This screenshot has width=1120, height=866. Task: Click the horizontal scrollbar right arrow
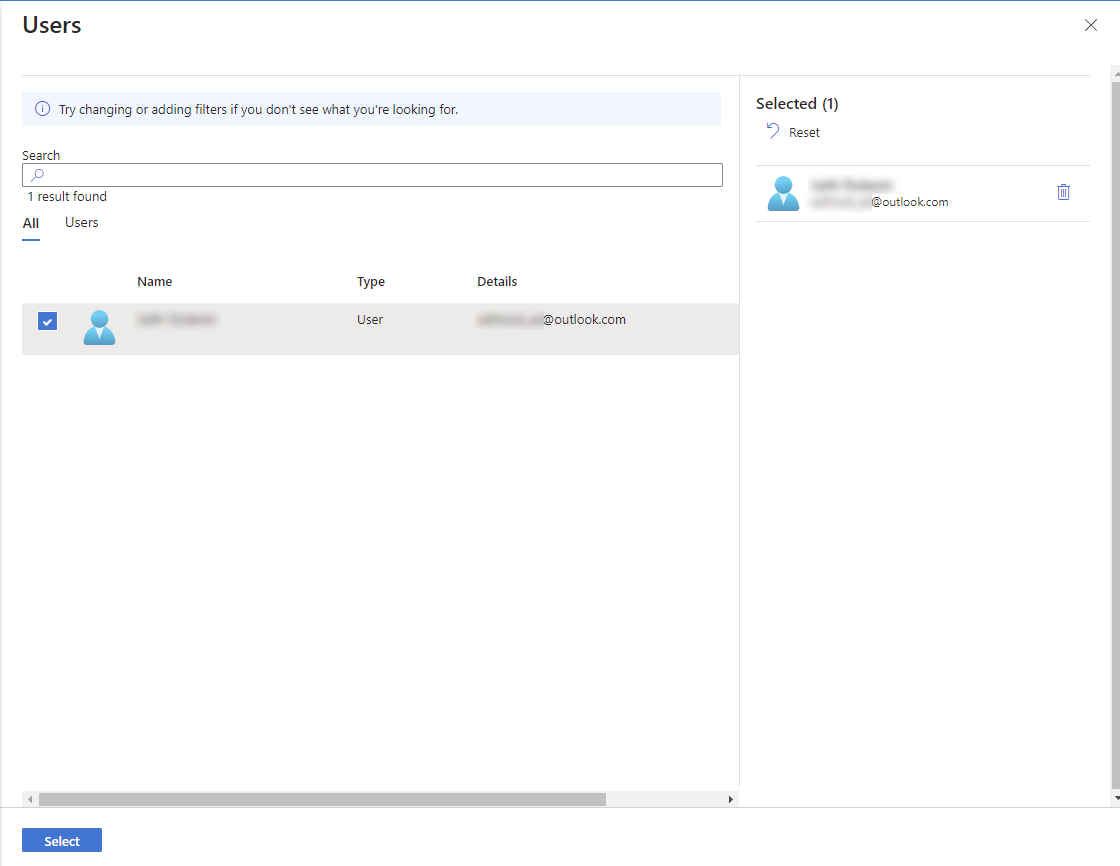pyautogui.click(x=731, y=800)
